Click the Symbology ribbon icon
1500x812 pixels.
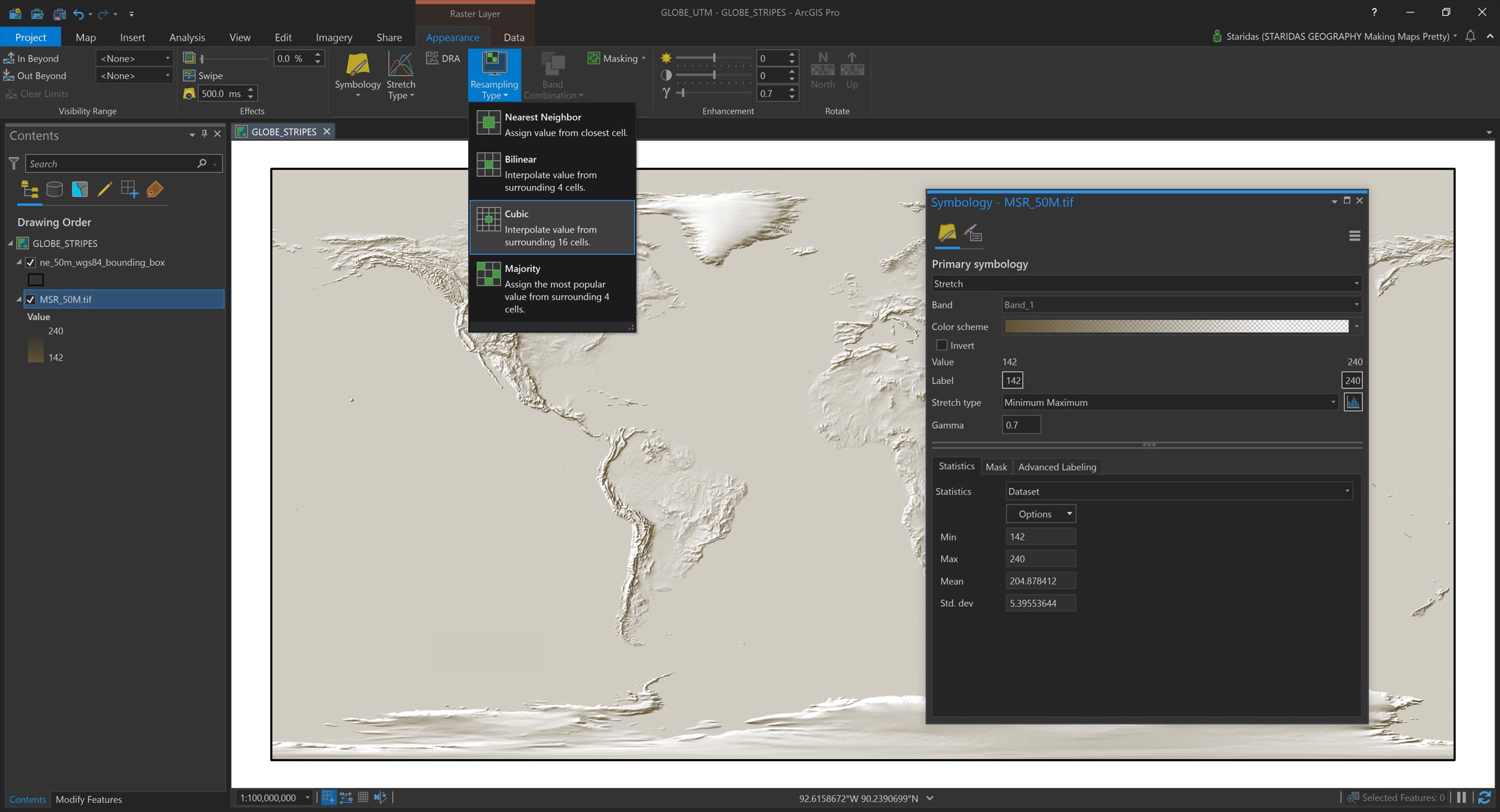click(x=358, y=65)
